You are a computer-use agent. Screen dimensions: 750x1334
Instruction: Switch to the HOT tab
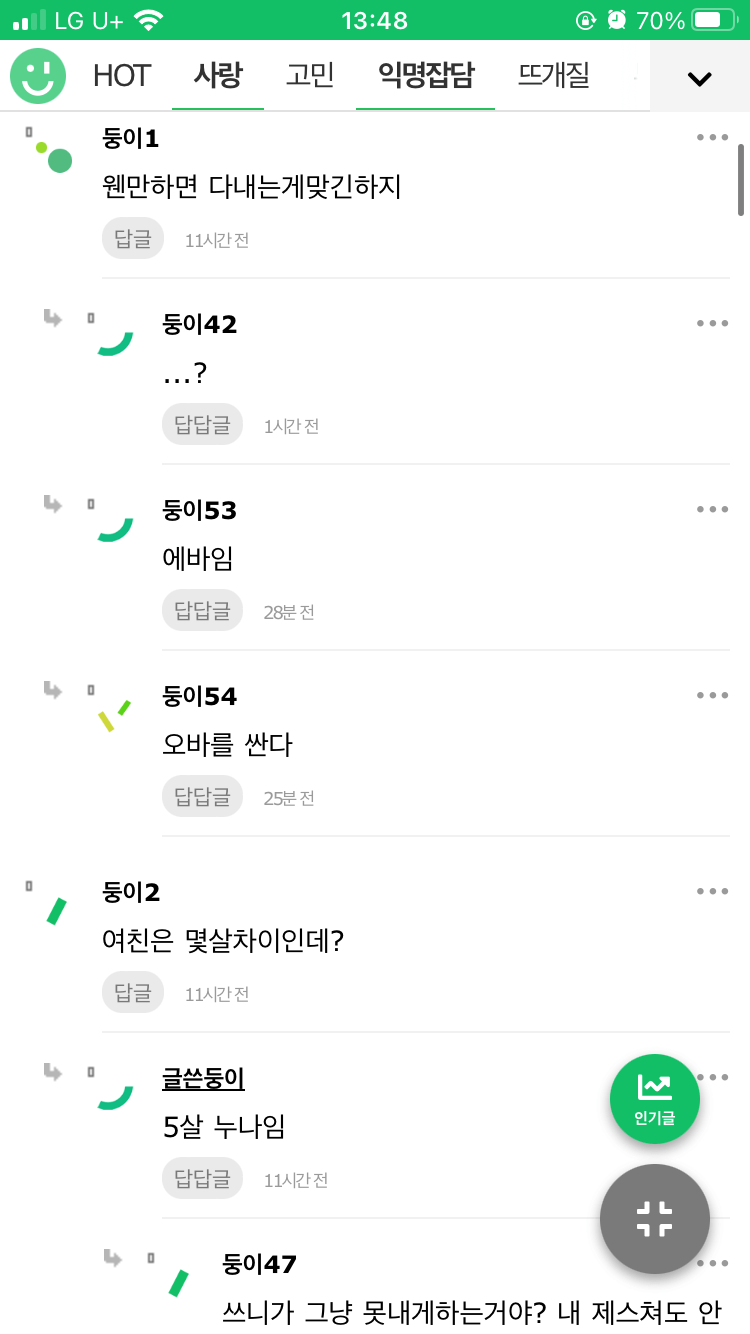(121, 76)
